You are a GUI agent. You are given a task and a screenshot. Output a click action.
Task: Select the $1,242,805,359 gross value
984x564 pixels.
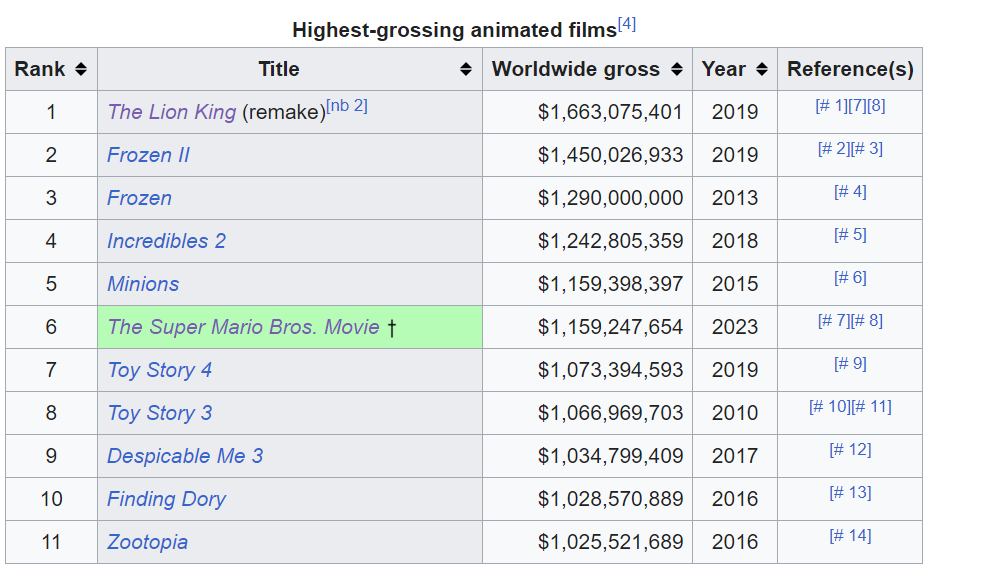610,241
